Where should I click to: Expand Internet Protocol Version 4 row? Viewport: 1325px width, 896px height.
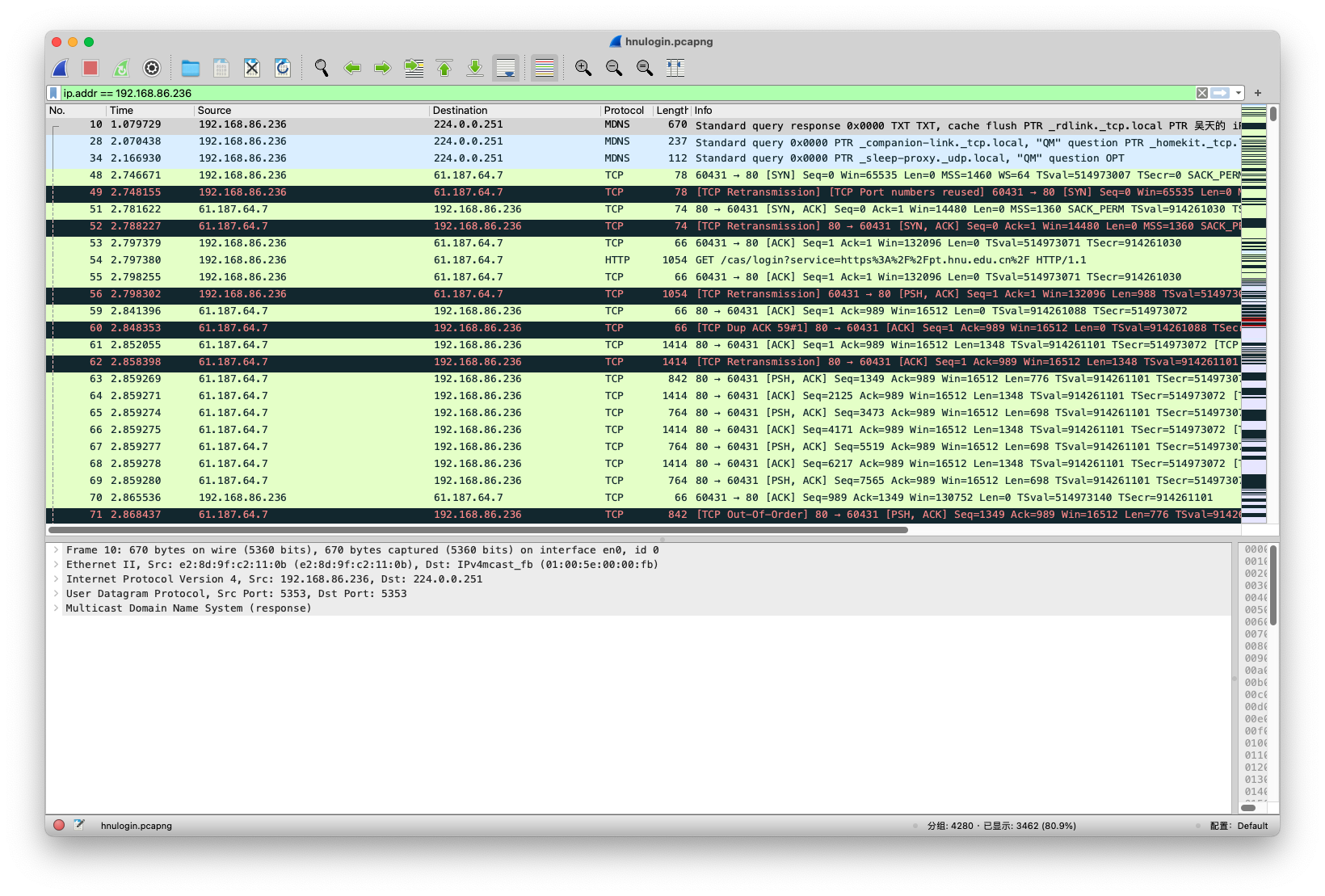click(56, 579)
